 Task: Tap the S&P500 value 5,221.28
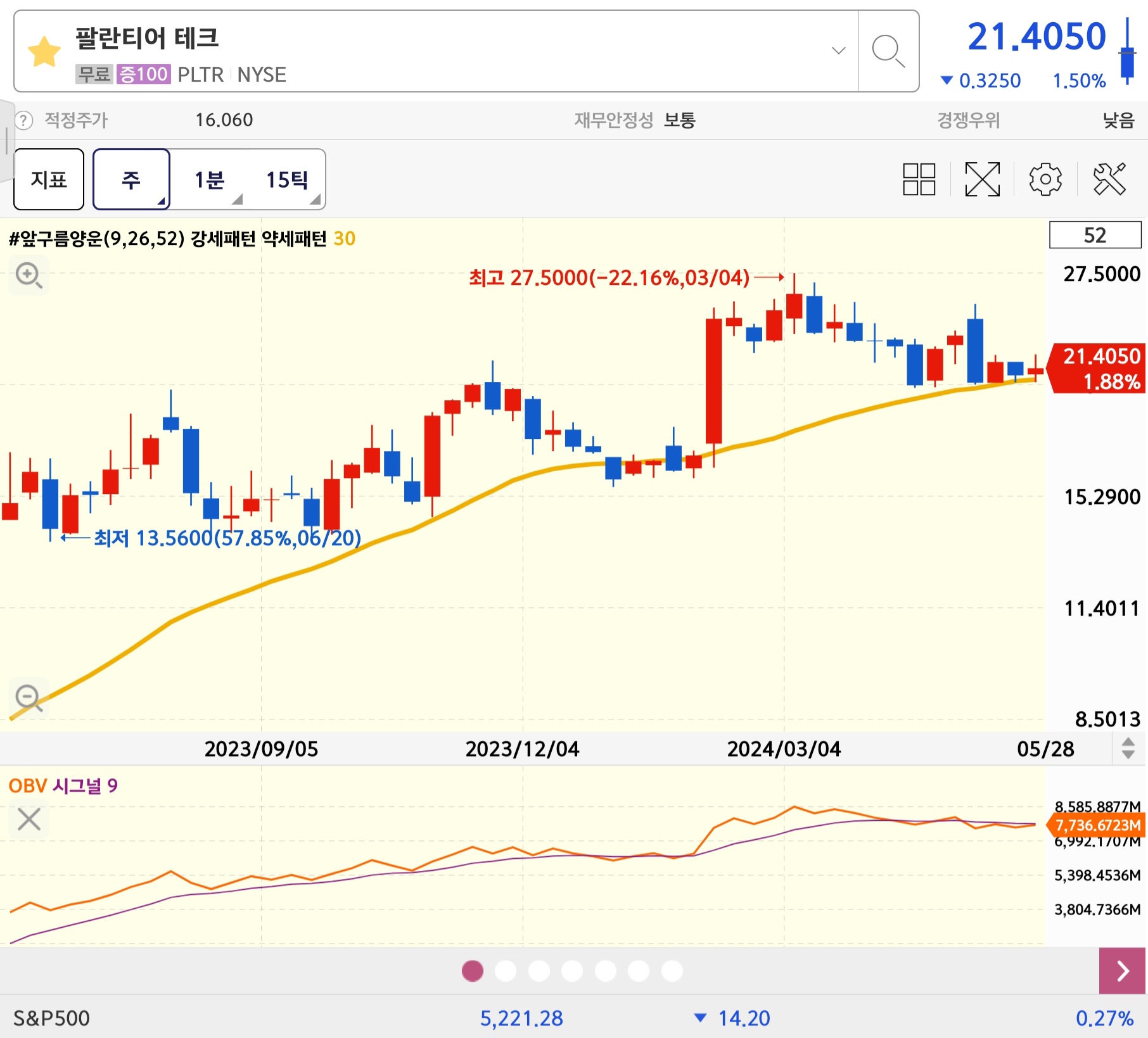tap(521, 1018)
